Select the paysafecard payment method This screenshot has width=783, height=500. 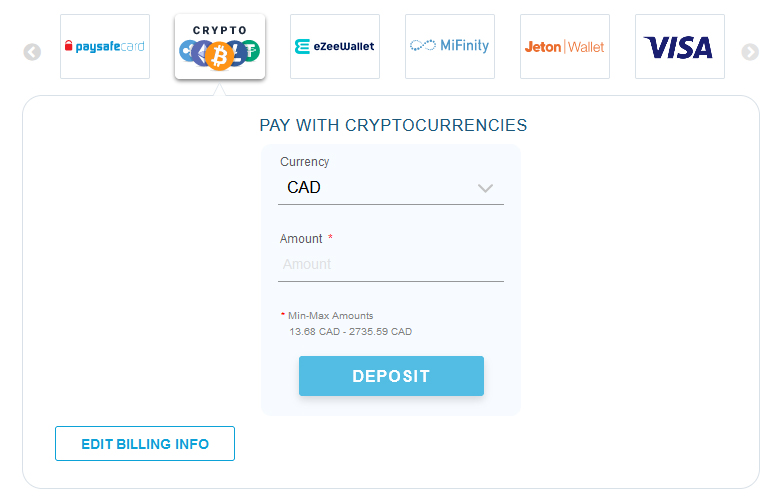coord(105,46)
